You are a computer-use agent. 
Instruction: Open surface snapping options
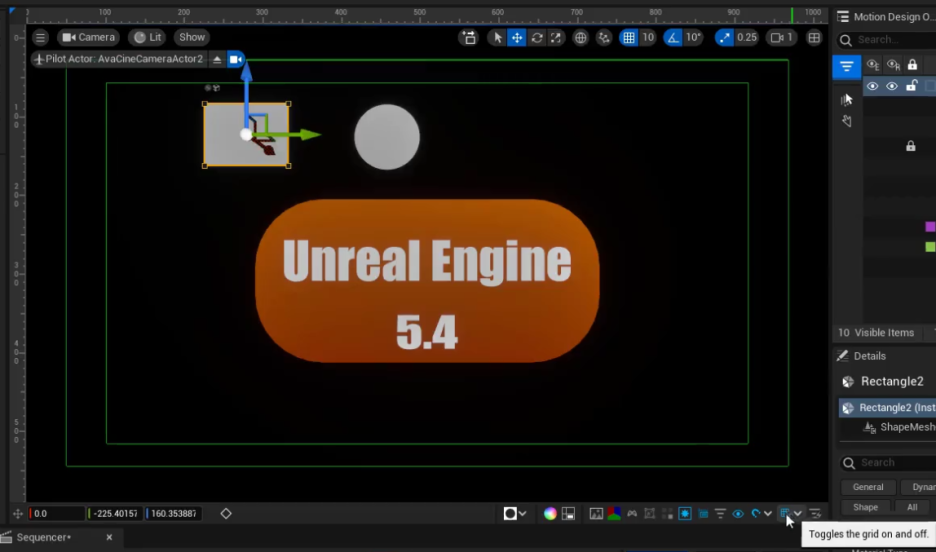coord(604,38)
